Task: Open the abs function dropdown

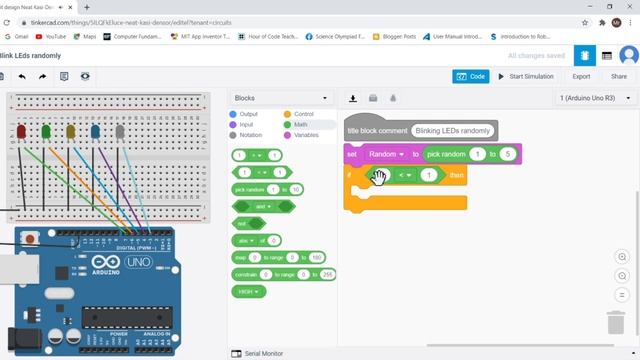Action: coord(246,240)
